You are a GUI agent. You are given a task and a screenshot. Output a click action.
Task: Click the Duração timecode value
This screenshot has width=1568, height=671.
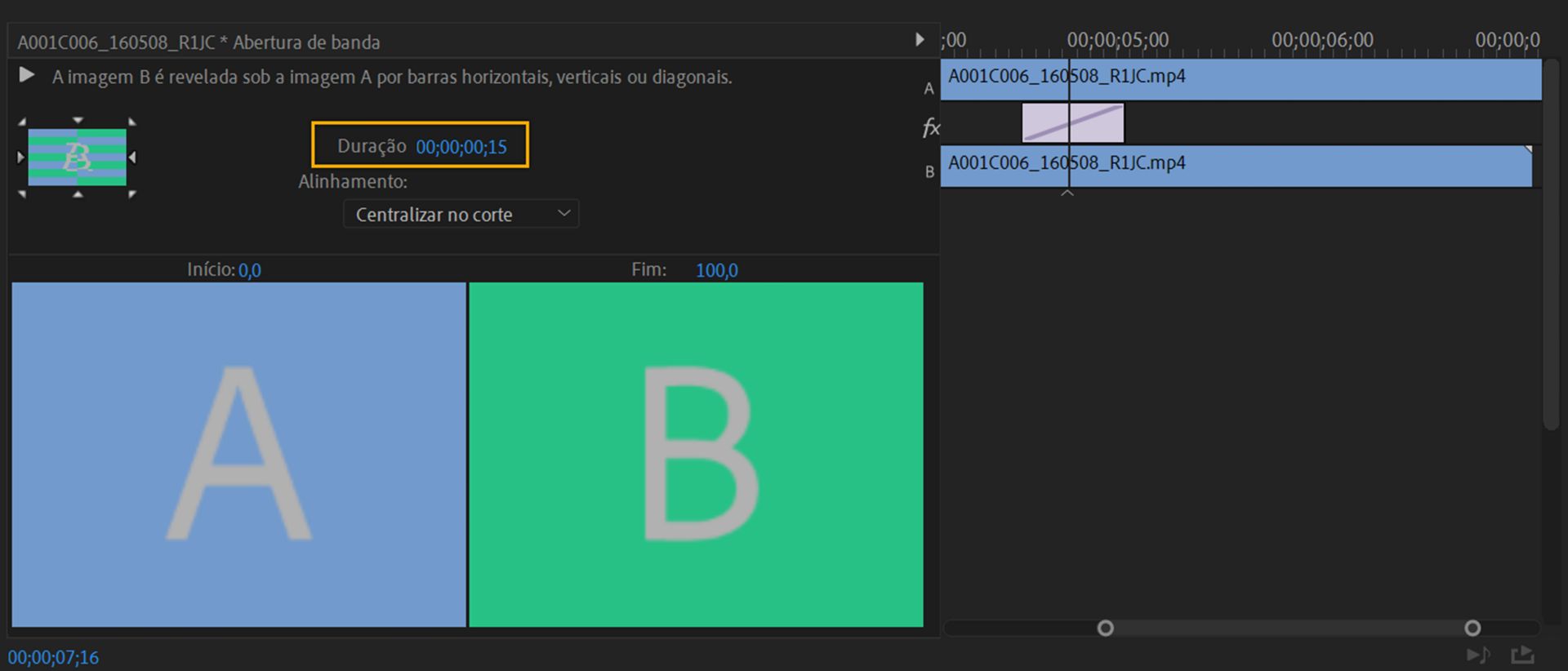tap(461, 147)
